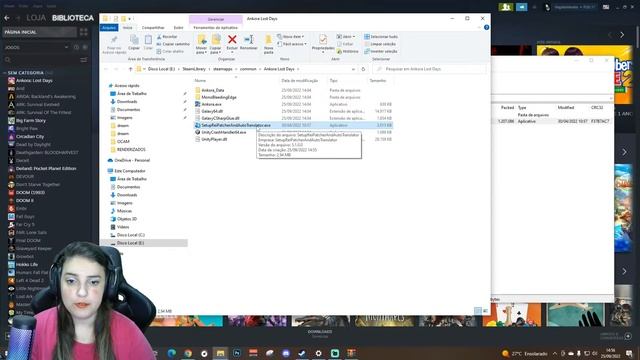Screen dimensions: 640x360
Task: Click the Recortar cut command
Action: pyautogui.click(x=167, y=37)
